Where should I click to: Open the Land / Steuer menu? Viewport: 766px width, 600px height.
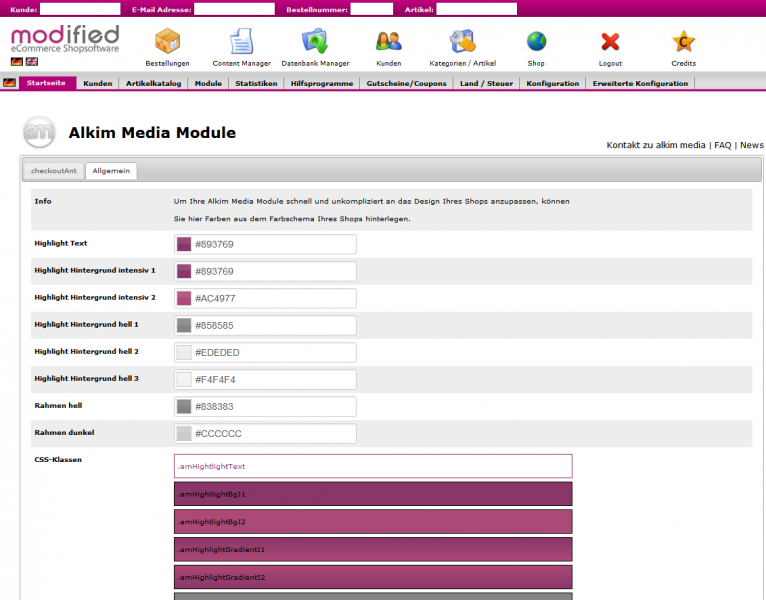(x=486, y=84)
